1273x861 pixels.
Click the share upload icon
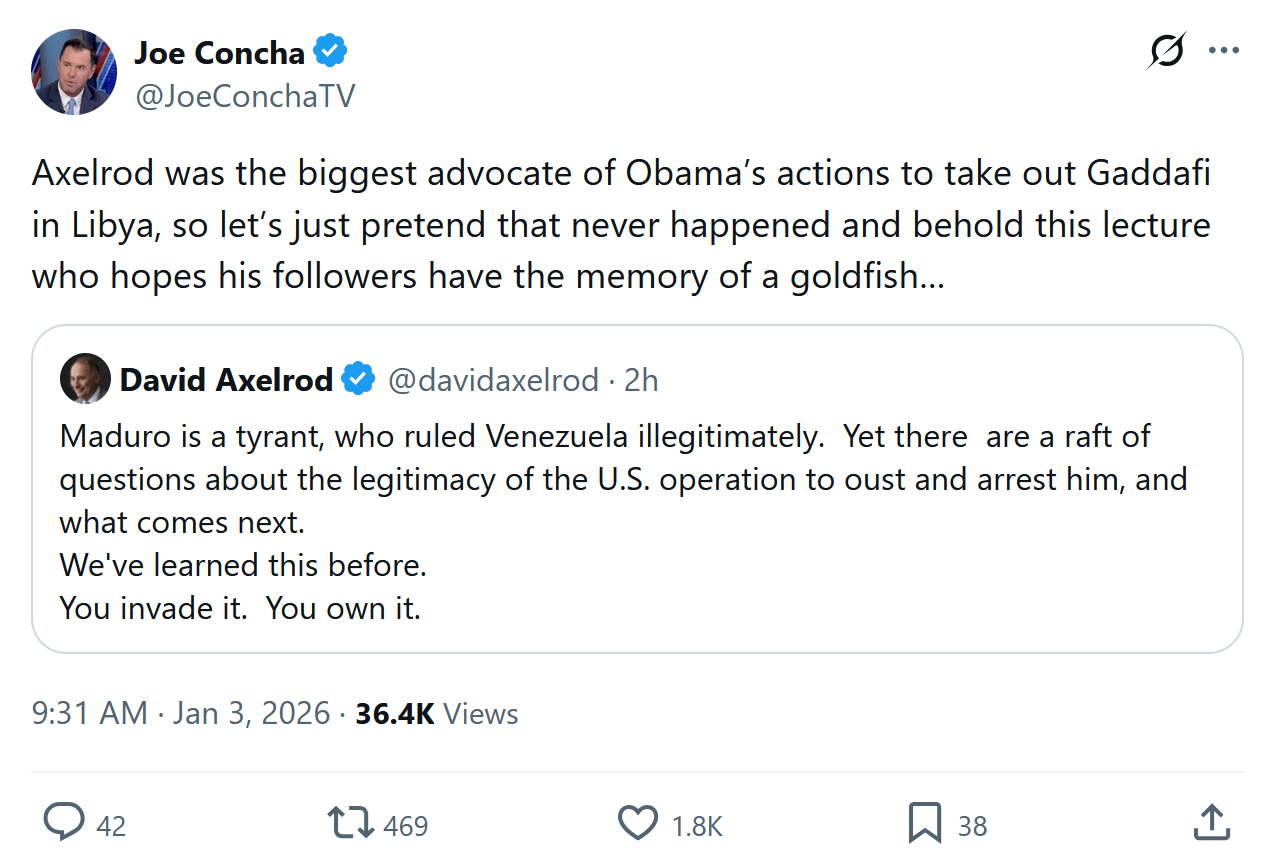pyautogui.click(x=1212, y=822)
